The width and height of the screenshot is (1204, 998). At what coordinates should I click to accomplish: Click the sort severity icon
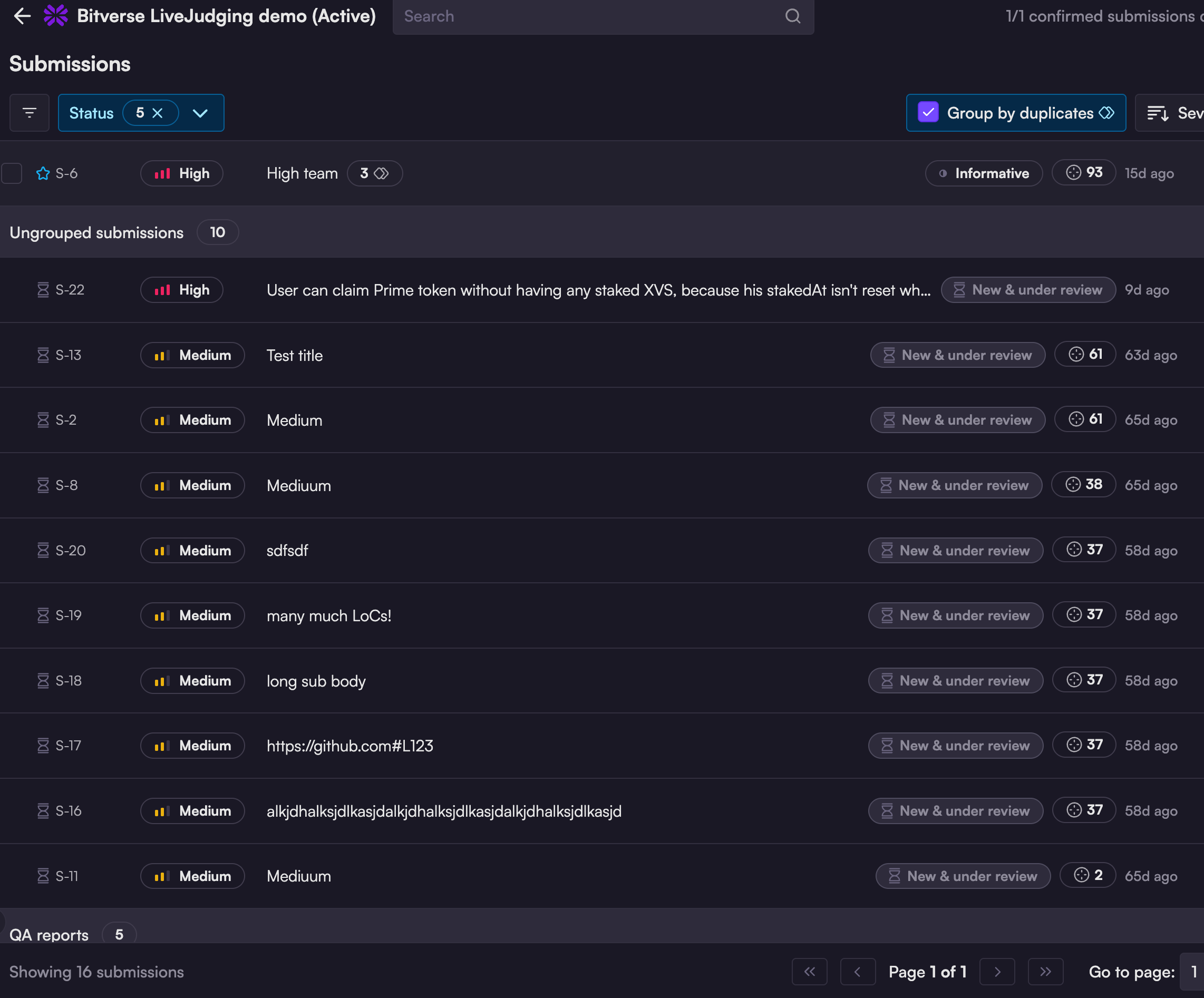pos(1158,113)
